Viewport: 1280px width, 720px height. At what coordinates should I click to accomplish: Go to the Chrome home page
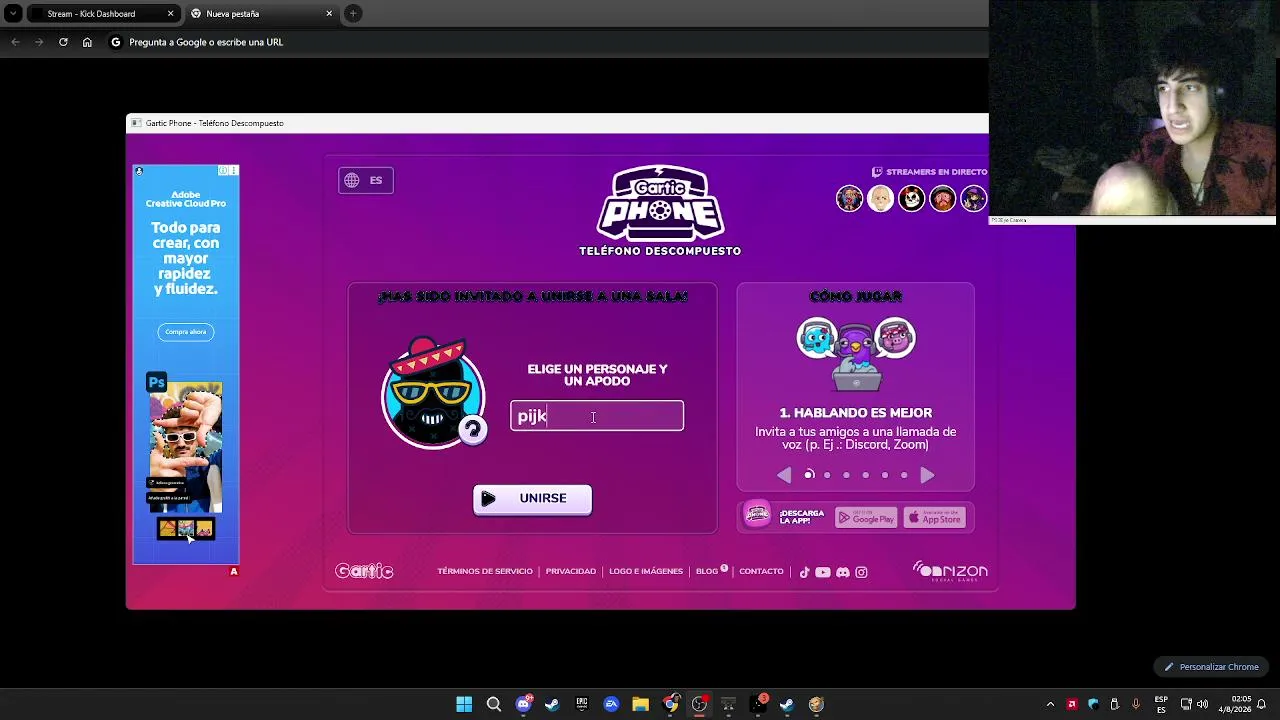[87, 42]
